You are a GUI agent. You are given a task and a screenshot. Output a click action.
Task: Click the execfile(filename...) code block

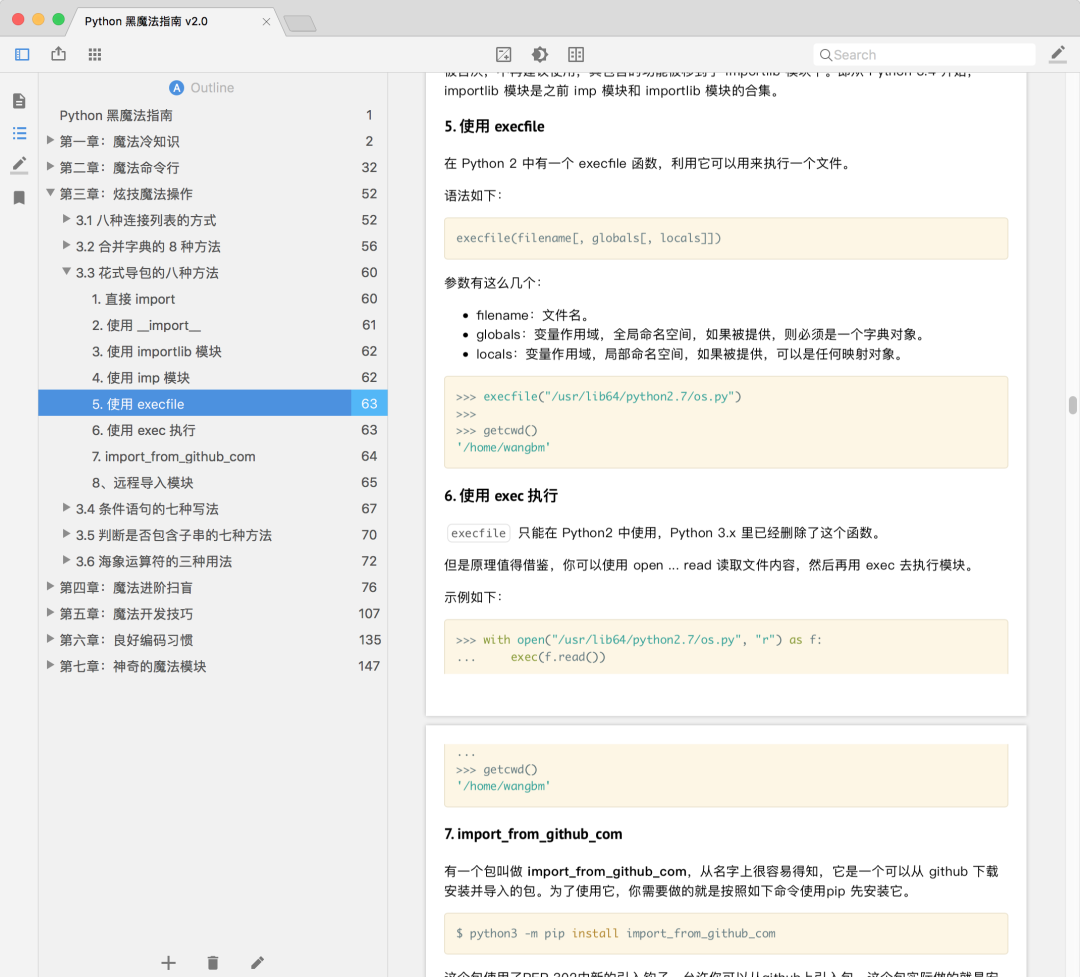(726, 238)
